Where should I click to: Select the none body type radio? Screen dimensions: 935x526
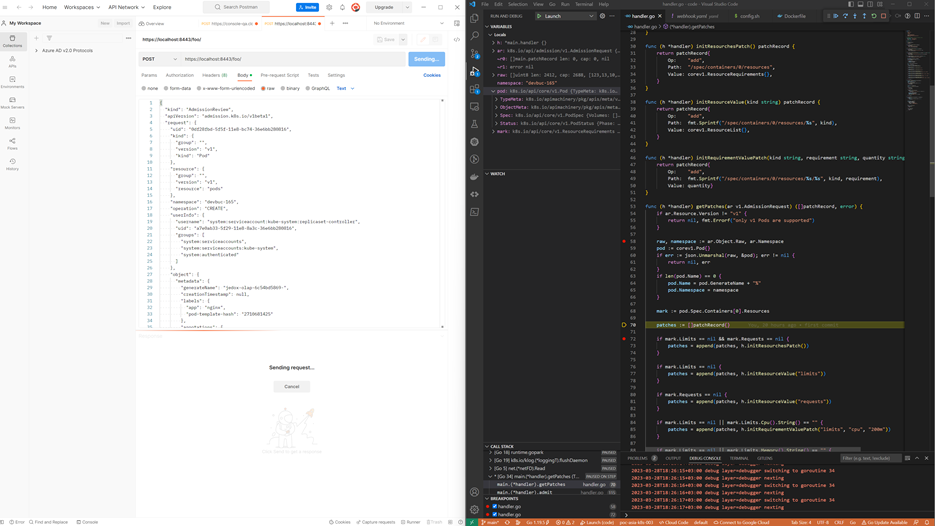tap(144, 88)
